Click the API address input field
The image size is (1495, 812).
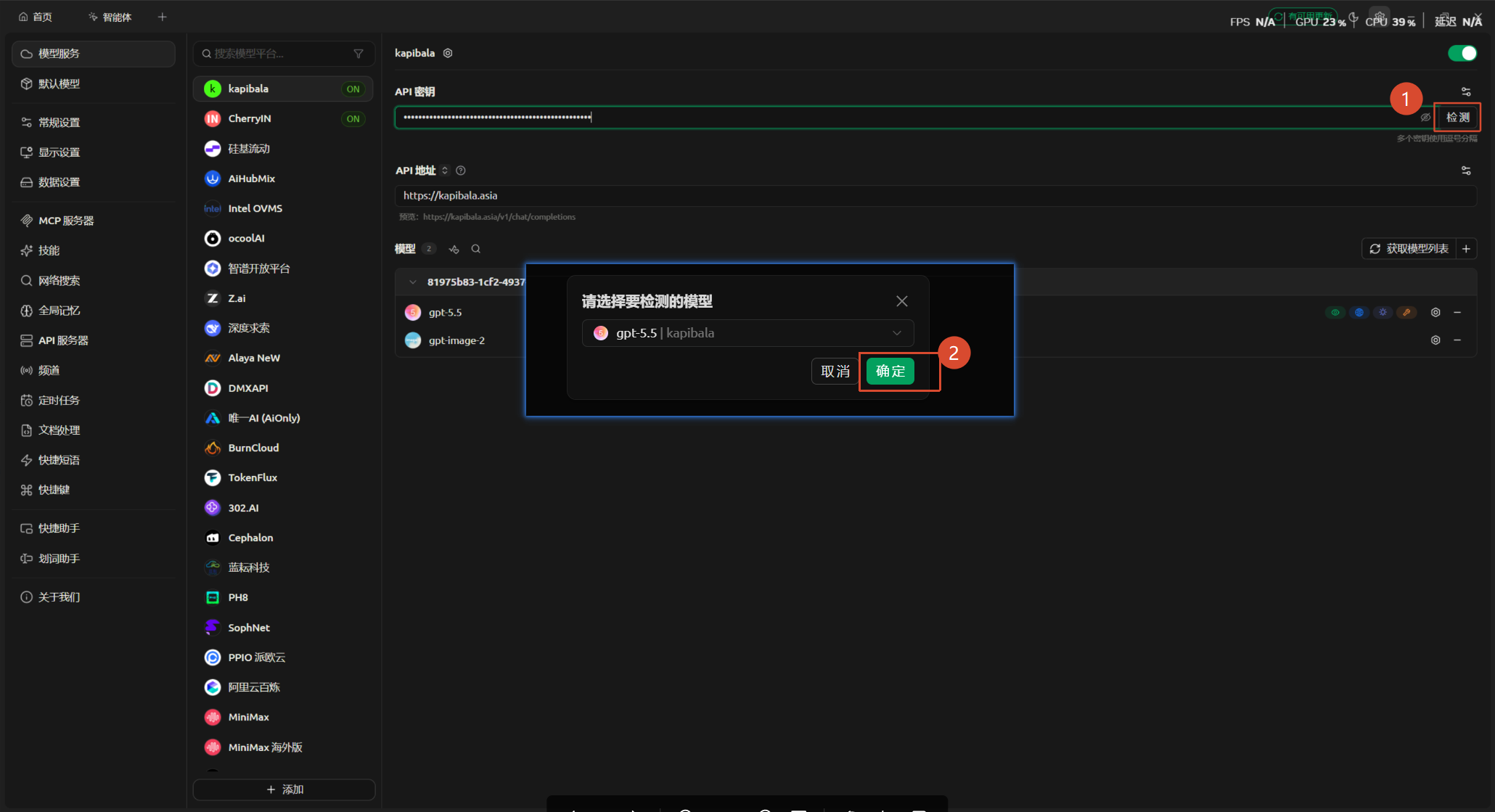click(x=935, y=196)
